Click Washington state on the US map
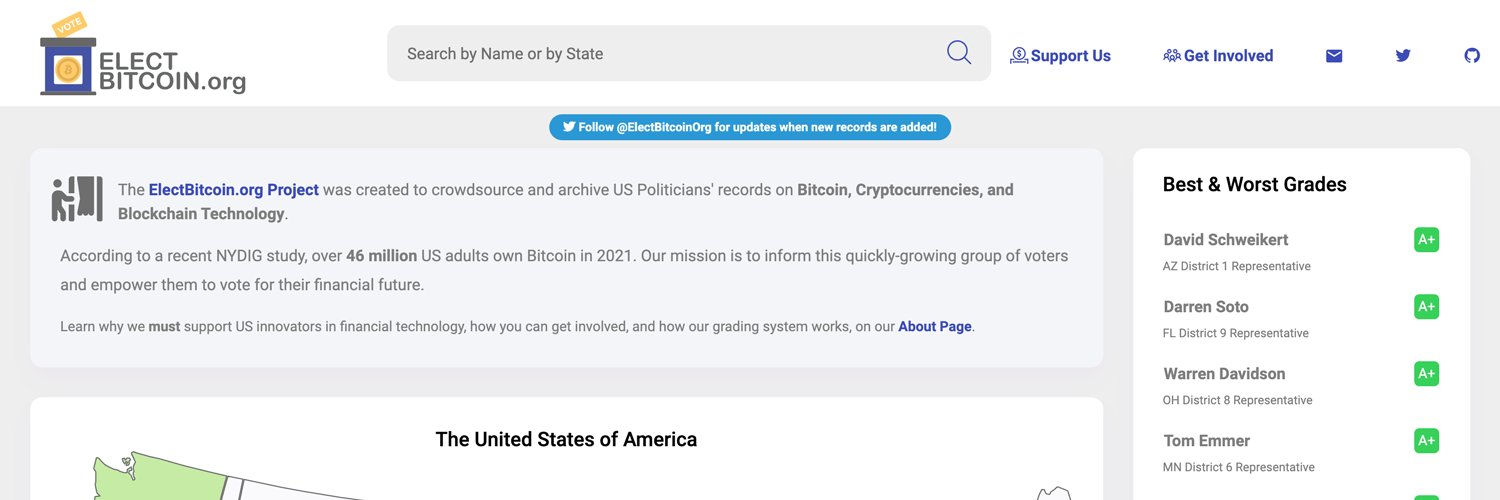Image resolution: width=1500 pixels, height=500 pixels. (x=170, y=481)
